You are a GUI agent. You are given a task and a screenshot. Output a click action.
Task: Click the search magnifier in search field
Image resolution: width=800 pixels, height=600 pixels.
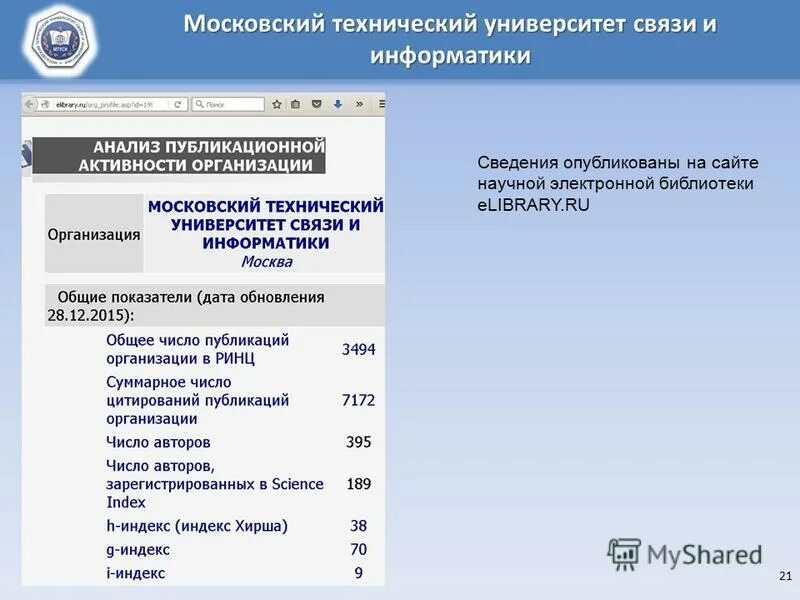199,102
